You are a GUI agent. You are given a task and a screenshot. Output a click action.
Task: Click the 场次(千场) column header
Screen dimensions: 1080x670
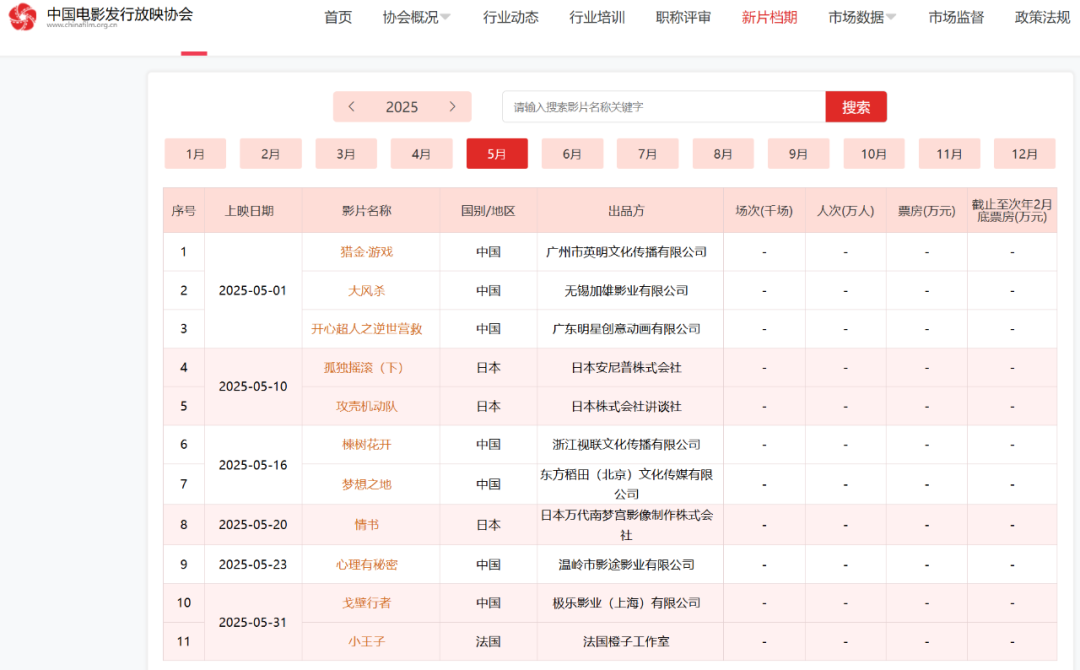pos(764,211)
